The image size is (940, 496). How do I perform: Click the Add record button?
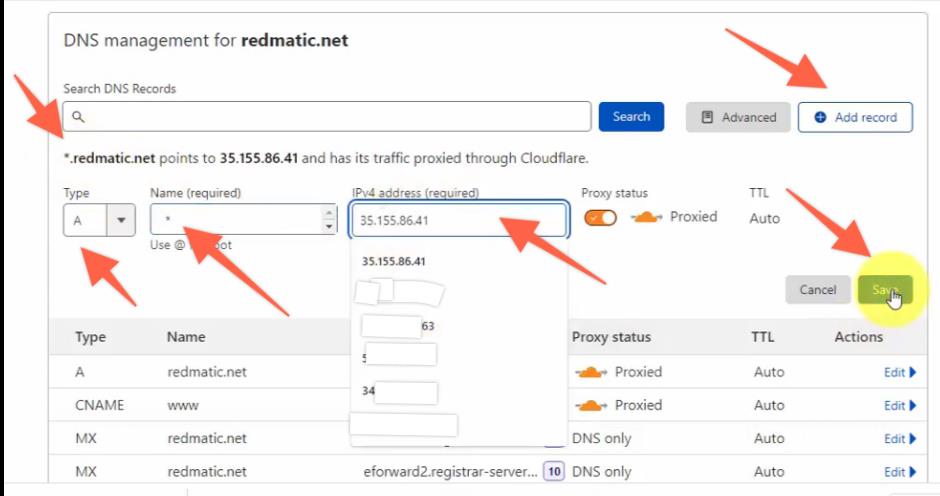[x=855, y=117]
